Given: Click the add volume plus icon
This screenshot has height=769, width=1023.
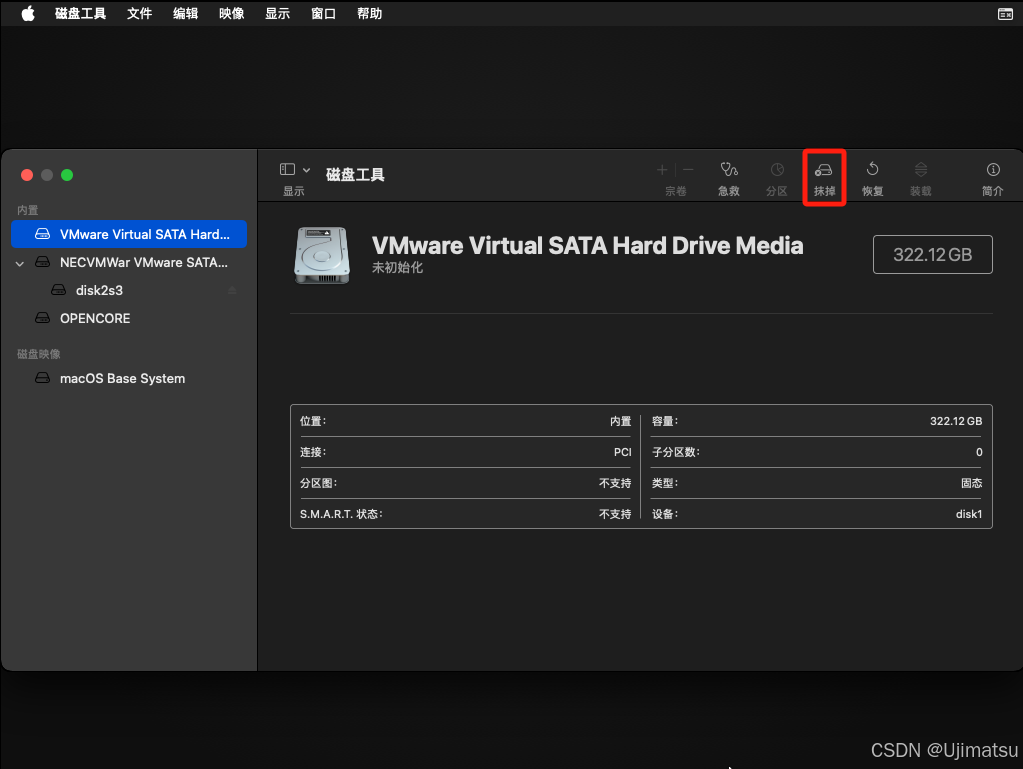Looking at the screenshot, I should coord(662,170).
